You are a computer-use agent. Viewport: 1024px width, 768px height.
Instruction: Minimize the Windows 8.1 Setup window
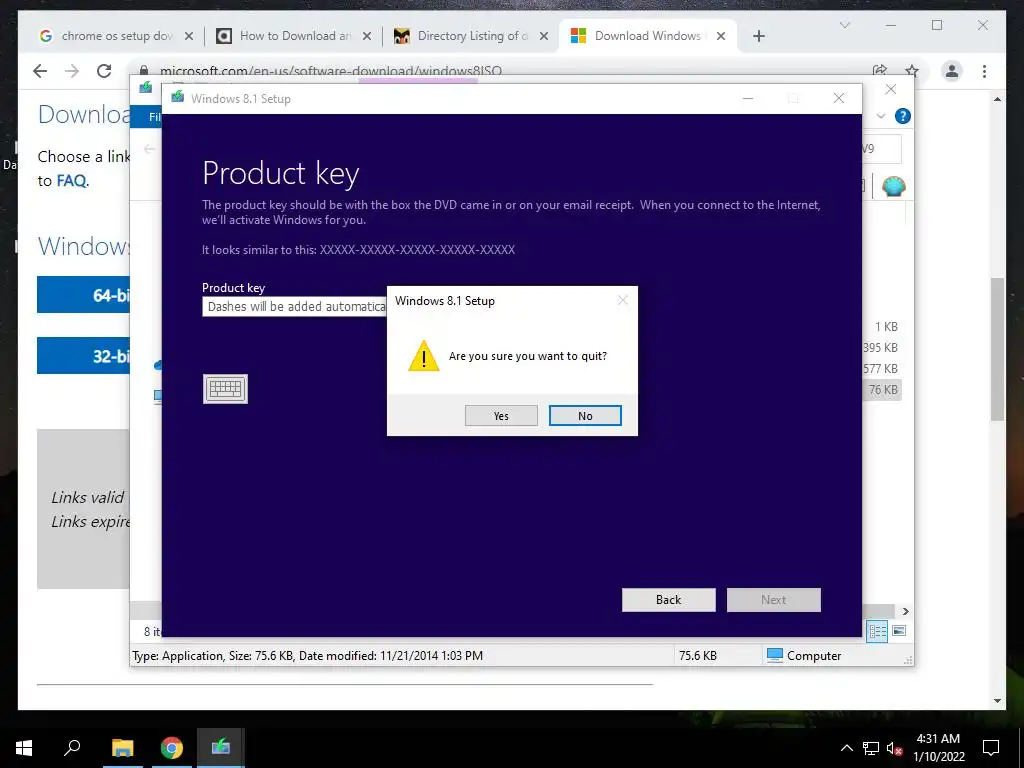tap(748, 99)
